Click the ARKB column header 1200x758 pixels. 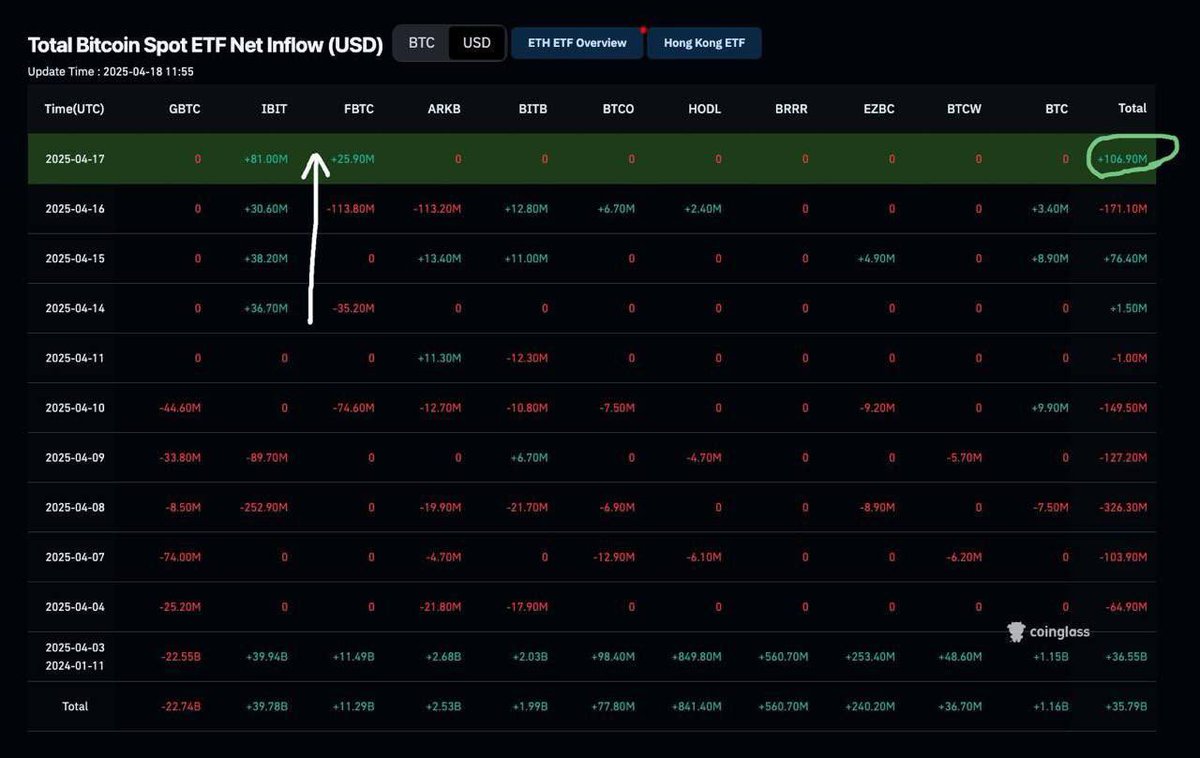[444, 109]
